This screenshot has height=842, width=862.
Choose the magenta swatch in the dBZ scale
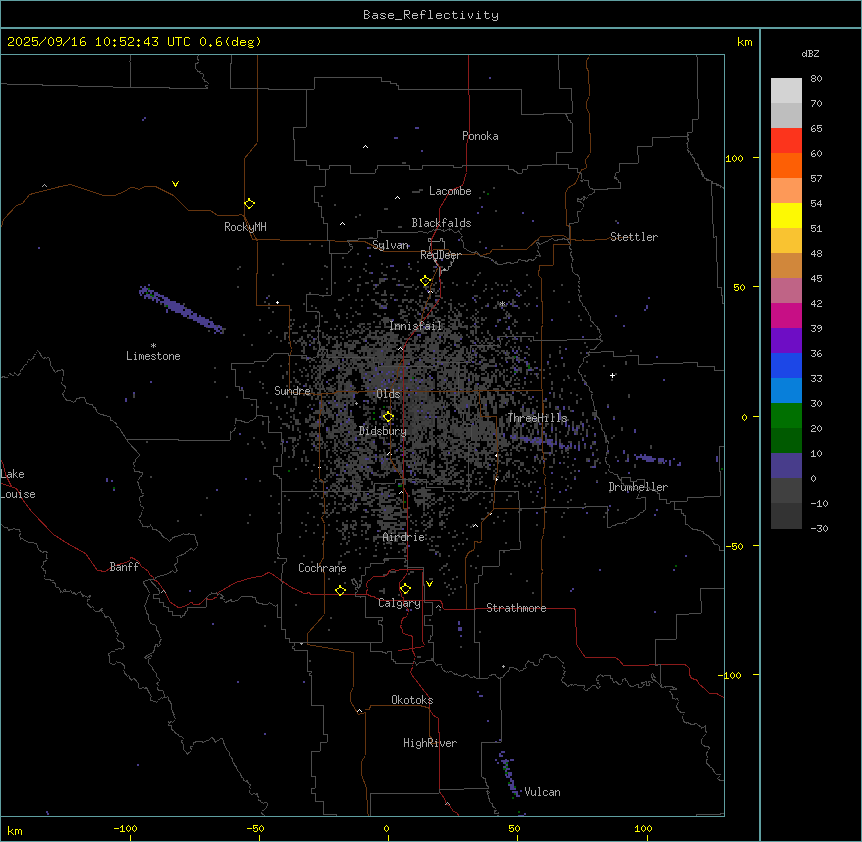tap(786, 315)
